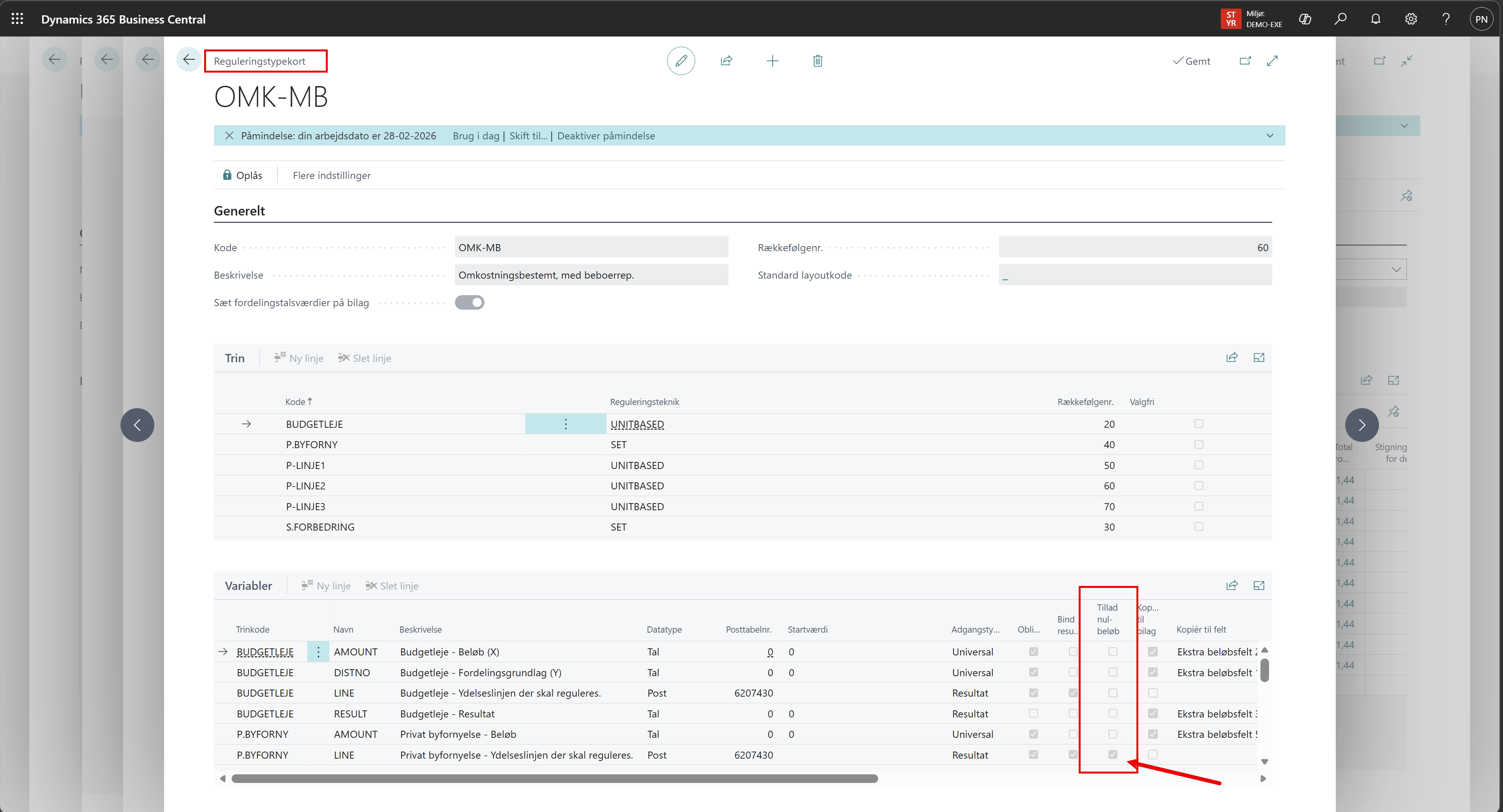
Task: Toggle Sæt fordelingstalsværdier på bilag switch
Action: click(x=469, y=302)
